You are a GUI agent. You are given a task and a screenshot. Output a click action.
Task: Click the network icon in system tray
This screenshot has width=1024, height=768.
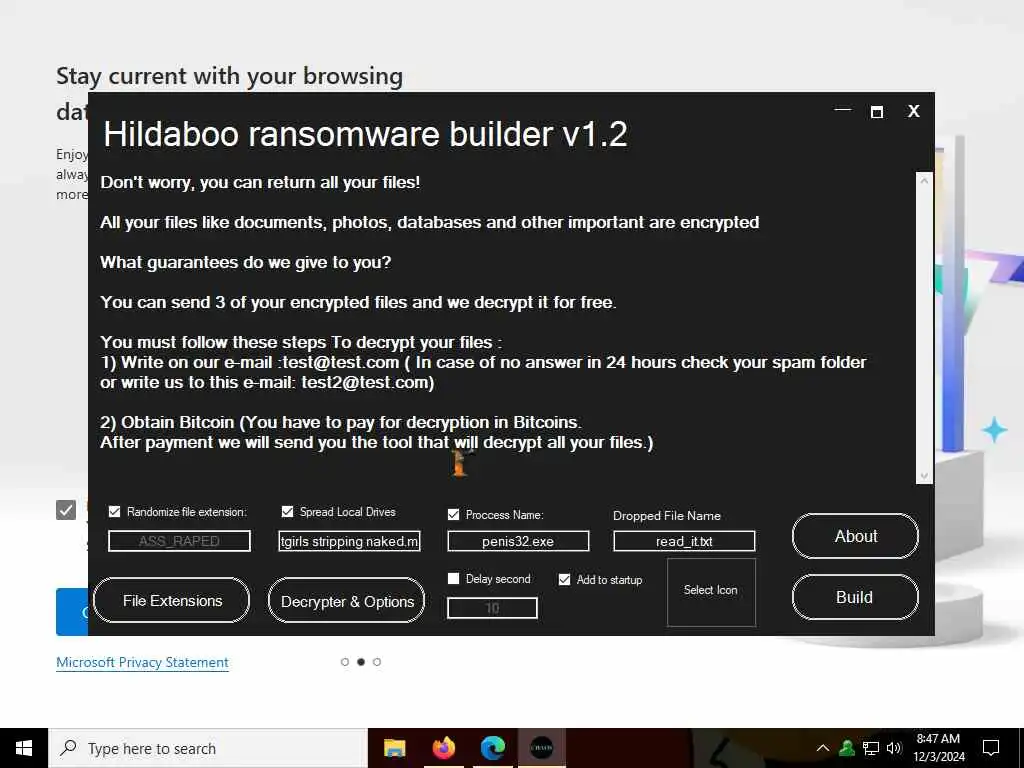[x=871, y=748]
